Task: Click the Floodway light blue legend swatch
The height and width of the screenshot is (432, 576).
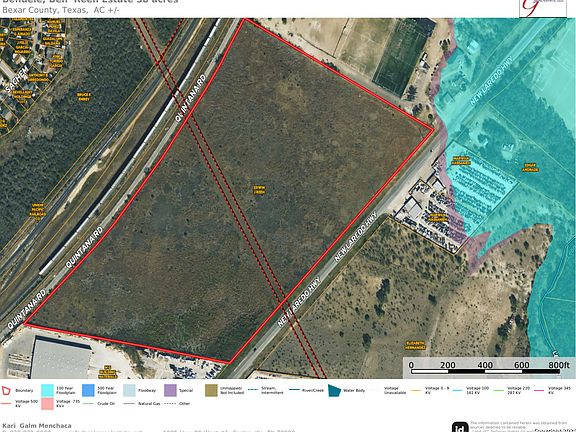Action: (129, 390)
